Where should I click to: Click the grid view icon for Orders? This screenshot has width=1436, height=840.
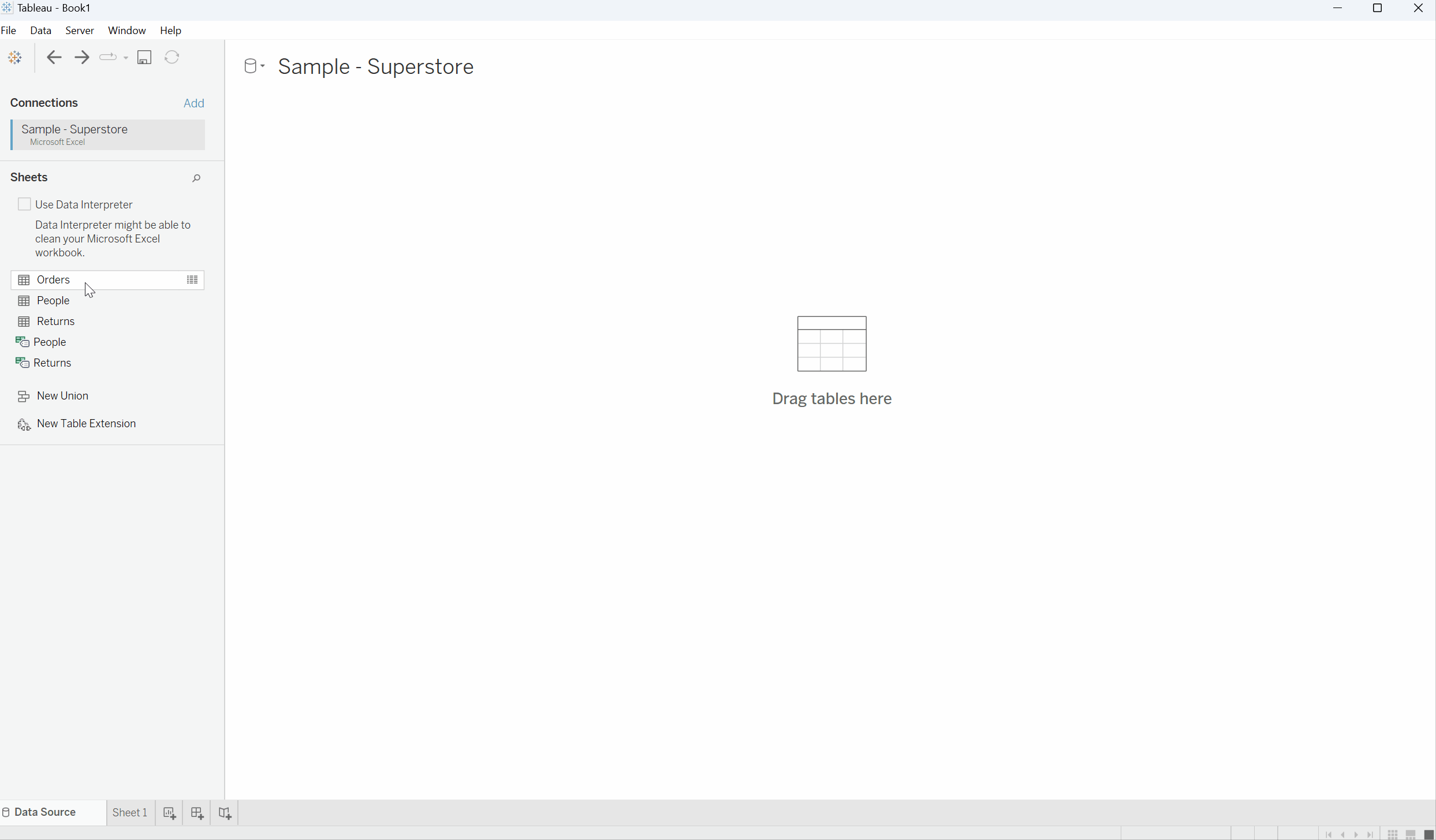pyautogui.click(x=192, y=279)
